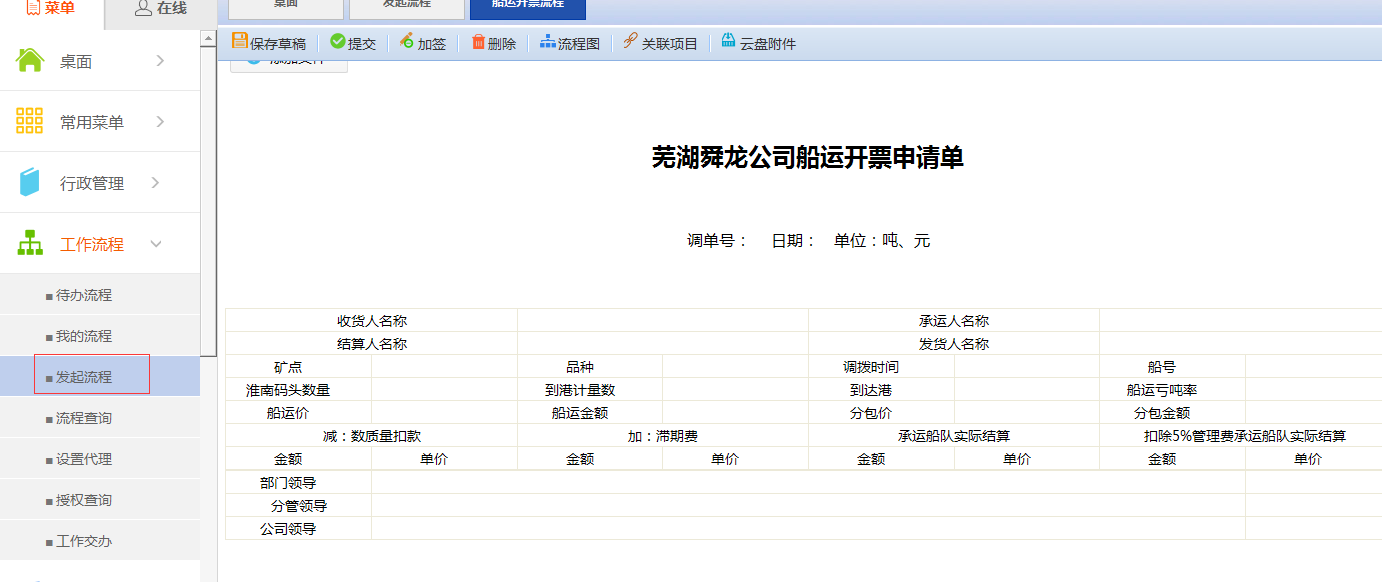Click the green org-chart icon for 工作流程
Screen dimensions: 1382x582
click(x=30, y=243)
